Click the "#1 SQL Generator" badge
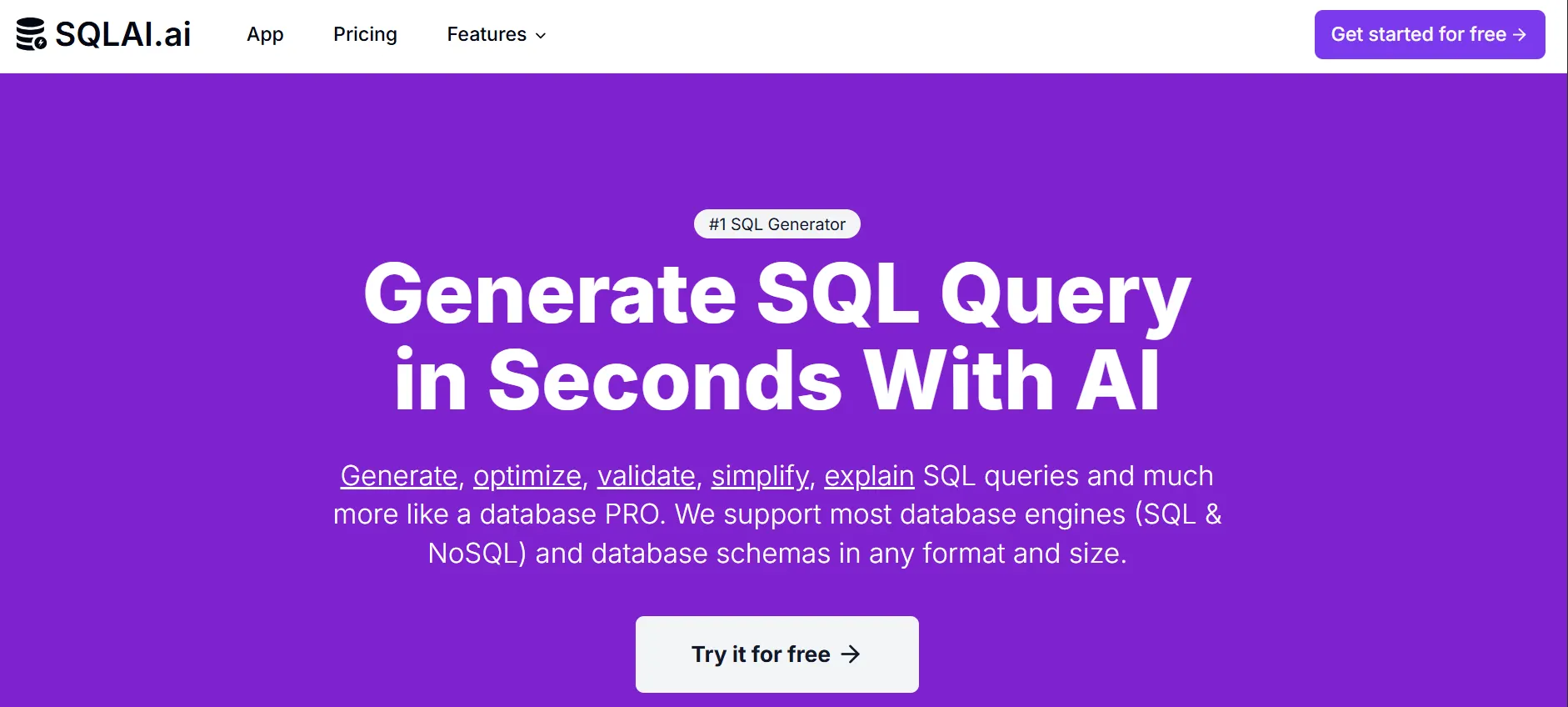1568x707 pixels. (x=776, y=223)
